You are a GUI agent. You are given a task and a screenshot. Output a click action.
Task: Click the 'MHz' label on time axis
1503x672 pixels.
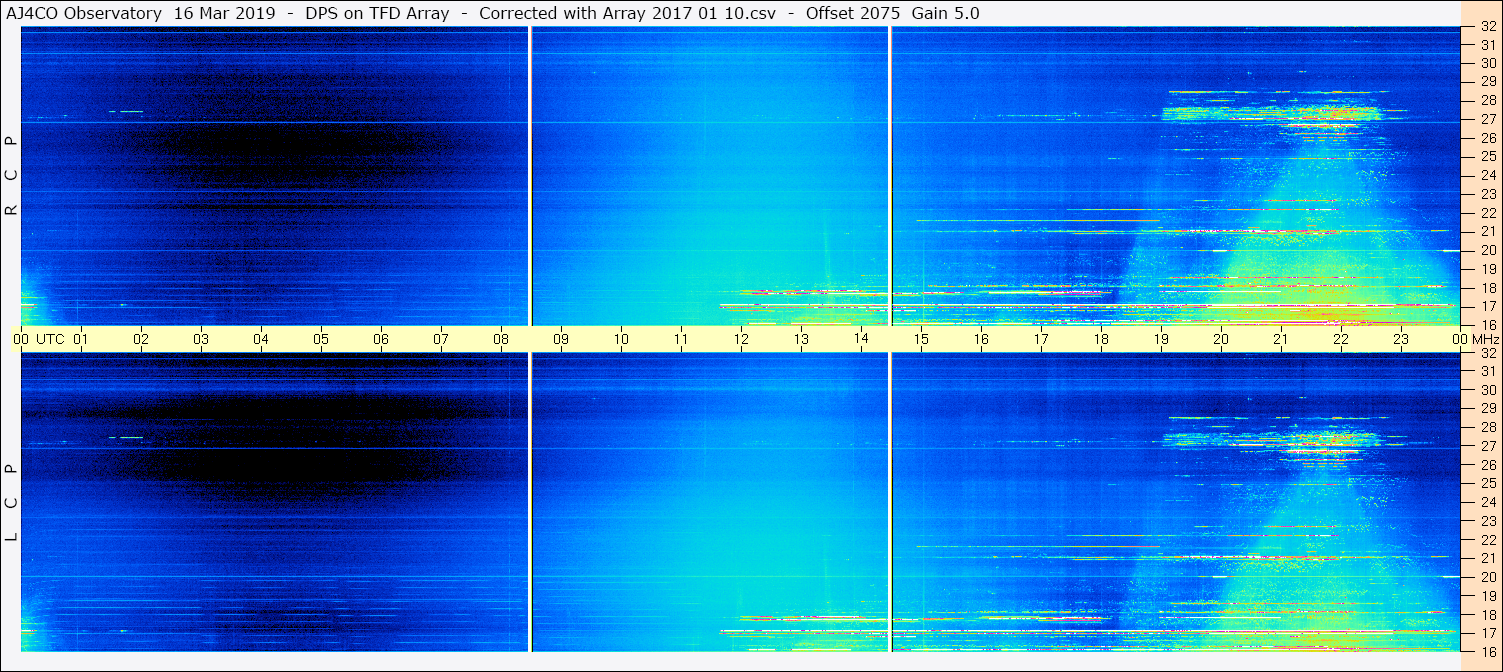(x=1485, y=339)
